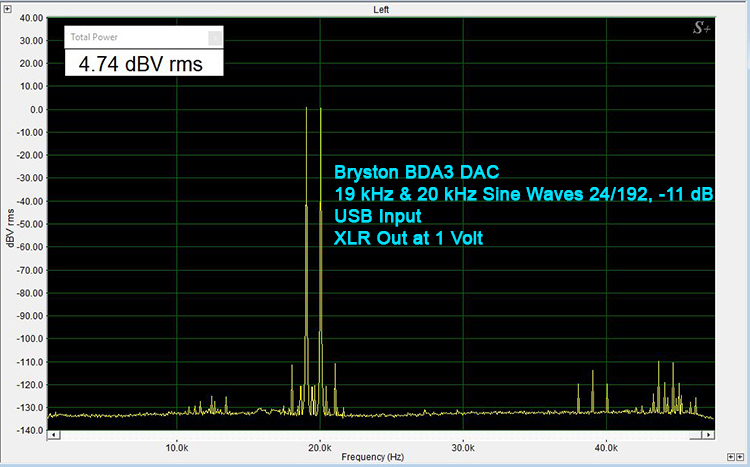Click the horizontal scrollbar track below graph
The height and width of the screenshot is (467, 750).
[x=380, y=435]
